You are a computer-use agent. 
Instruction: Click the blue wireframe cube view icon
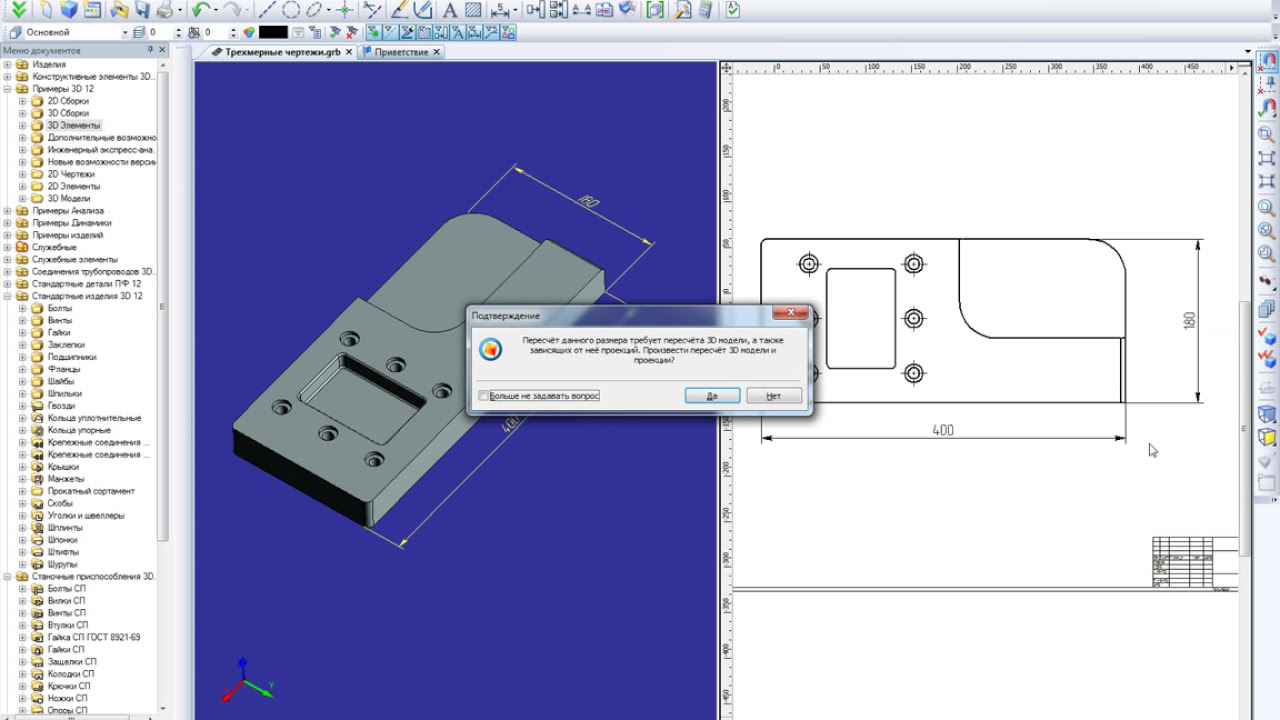point(1266,413)
